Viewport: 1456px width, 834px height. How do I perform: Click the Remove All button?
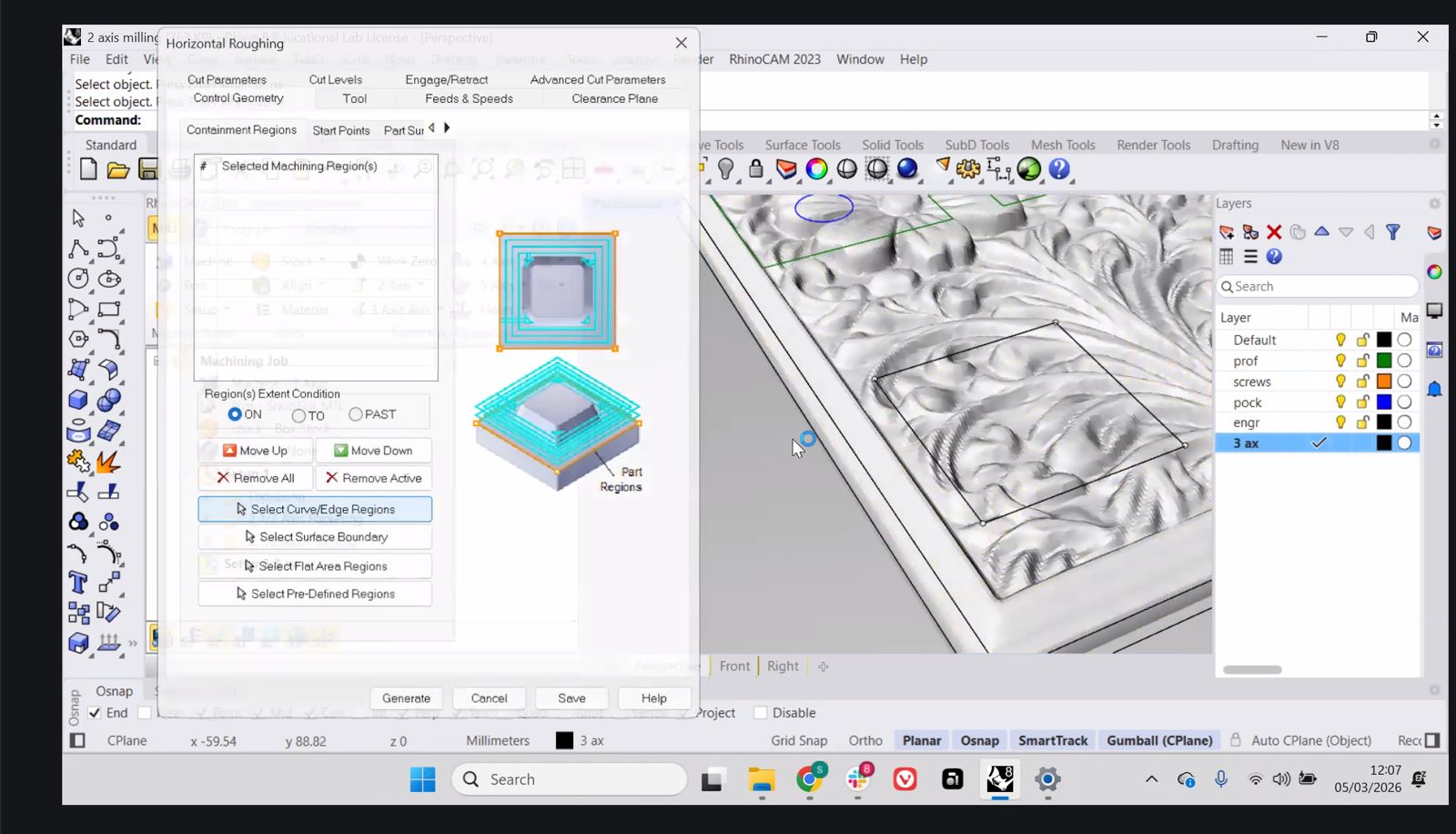(x=256, y=478)
